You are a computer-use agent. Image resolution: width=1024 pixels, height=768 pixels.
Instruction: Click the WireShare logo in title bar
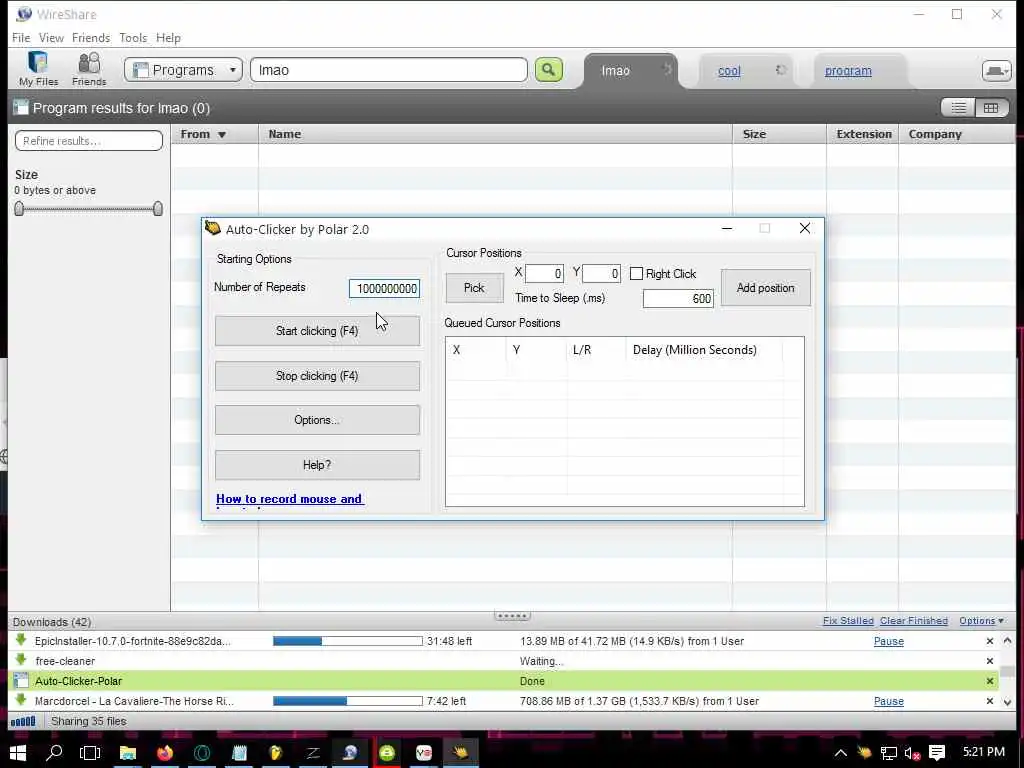[x=24, y=14]
